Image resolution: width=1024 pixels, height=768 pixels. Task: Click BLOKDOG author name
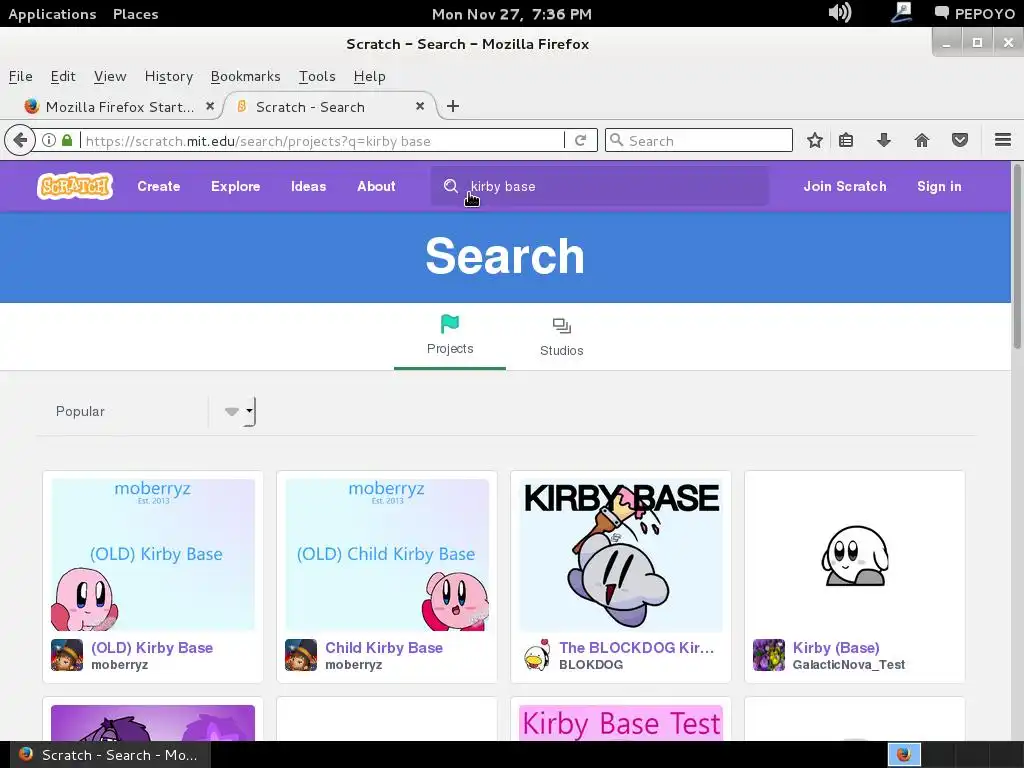coord(591,665)
